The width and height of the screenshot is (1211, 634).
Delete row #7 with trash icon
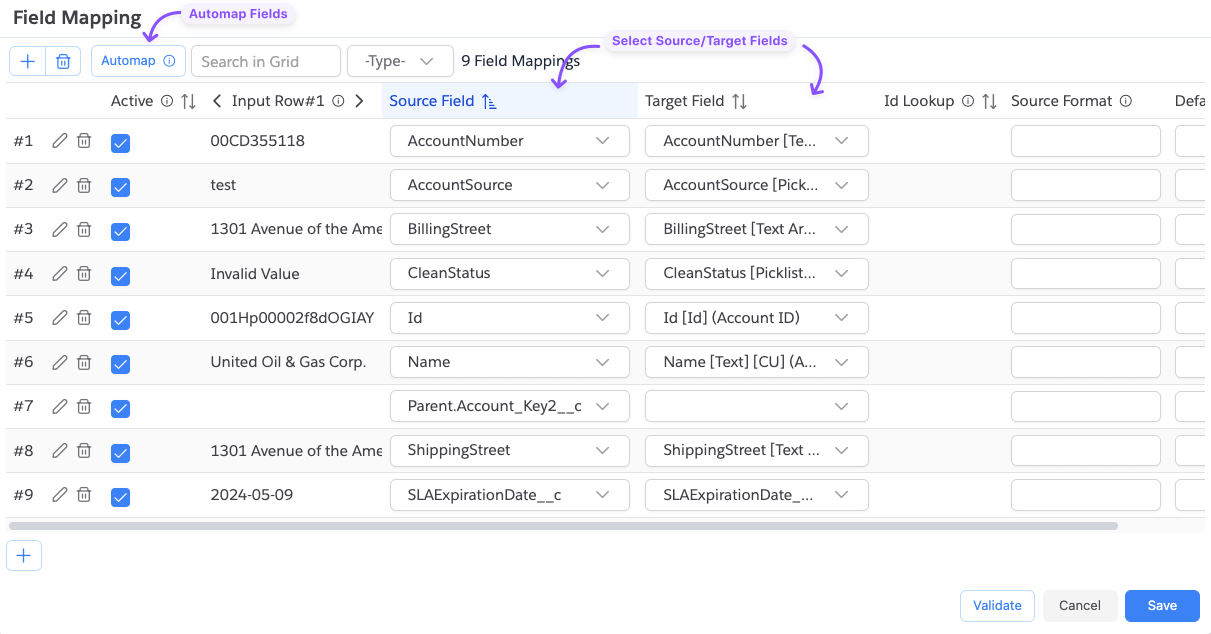(x=84, y=406)
